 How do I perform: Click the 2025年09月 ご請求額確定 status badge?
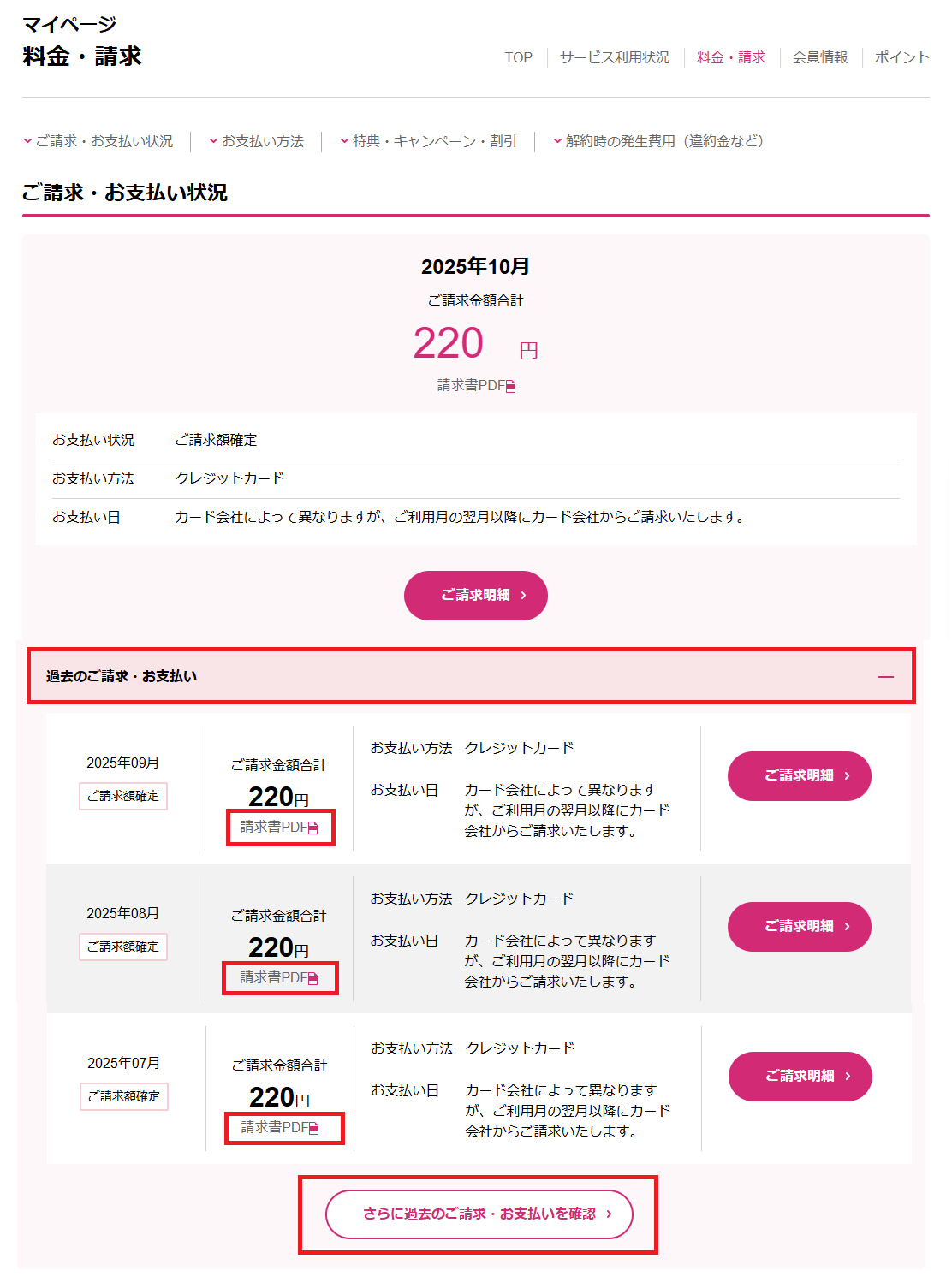pyautogui.click(x=123, y=796)
